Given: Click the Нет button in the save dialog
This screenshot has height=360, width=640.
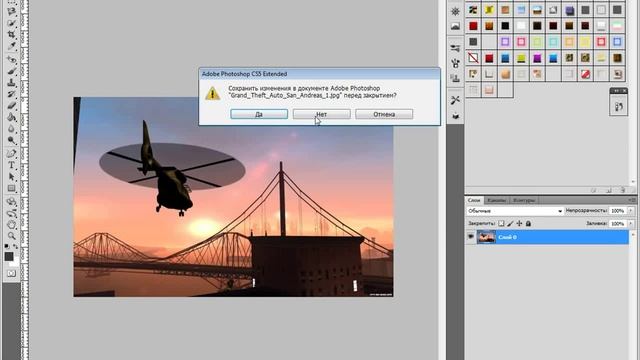Looking at the screenshot, I should [322, 114].
